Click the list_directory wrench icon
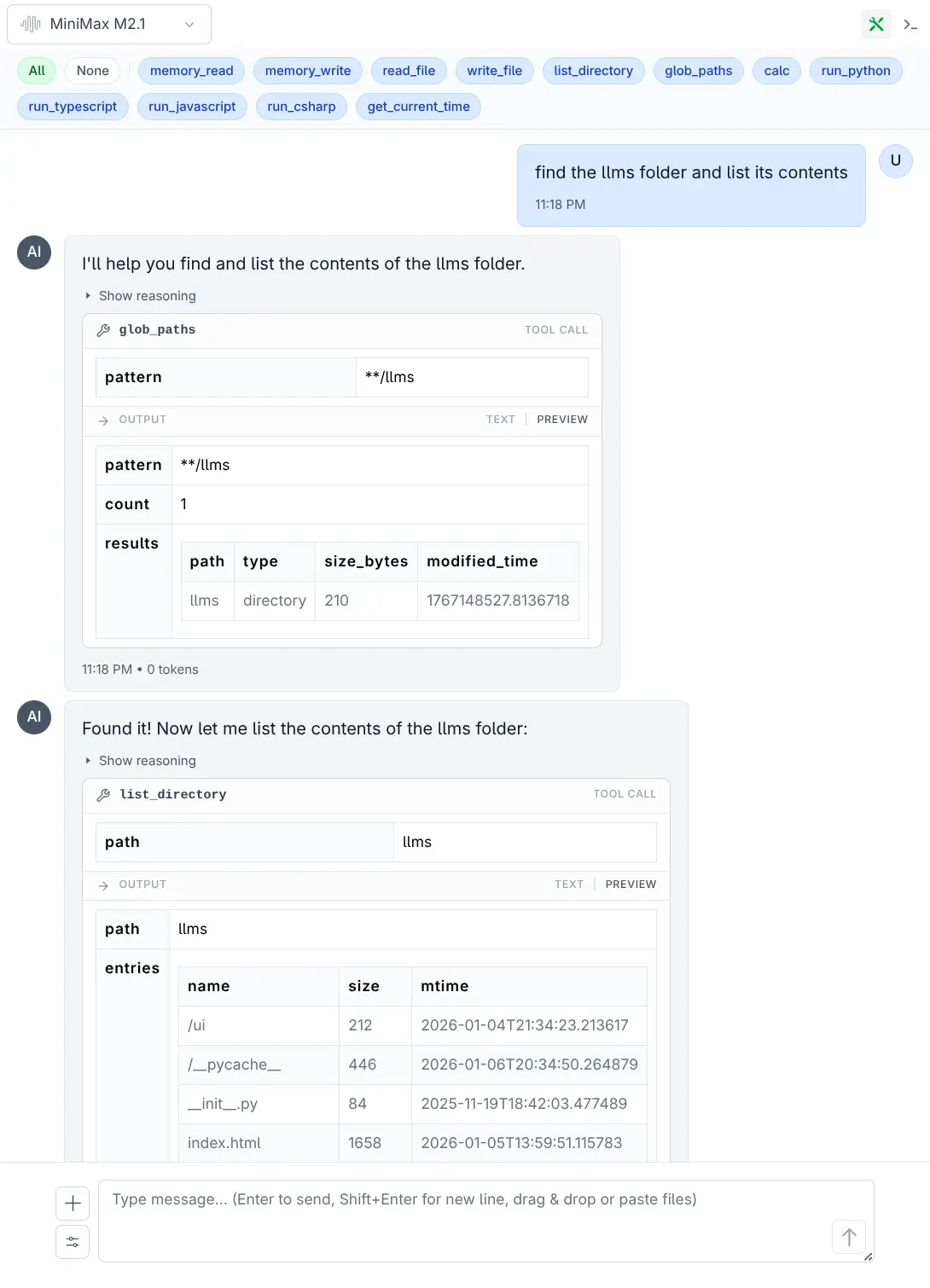930x1288 pixels. coord(104,795)
